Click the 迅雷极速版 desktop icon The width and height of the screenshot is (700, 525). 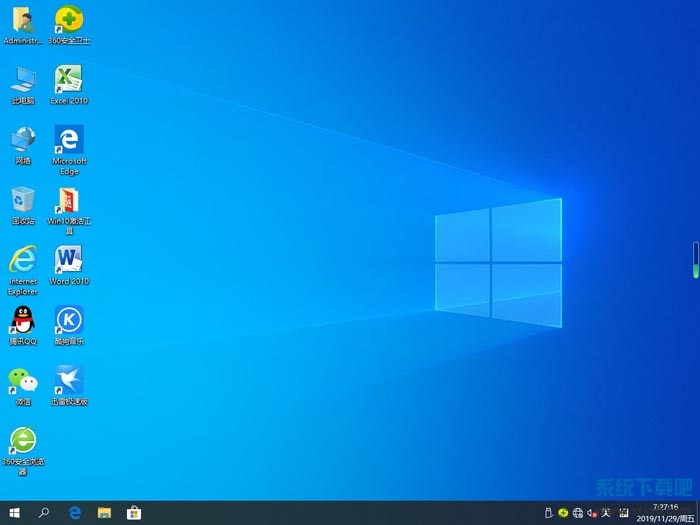click(x=68, y=380)
